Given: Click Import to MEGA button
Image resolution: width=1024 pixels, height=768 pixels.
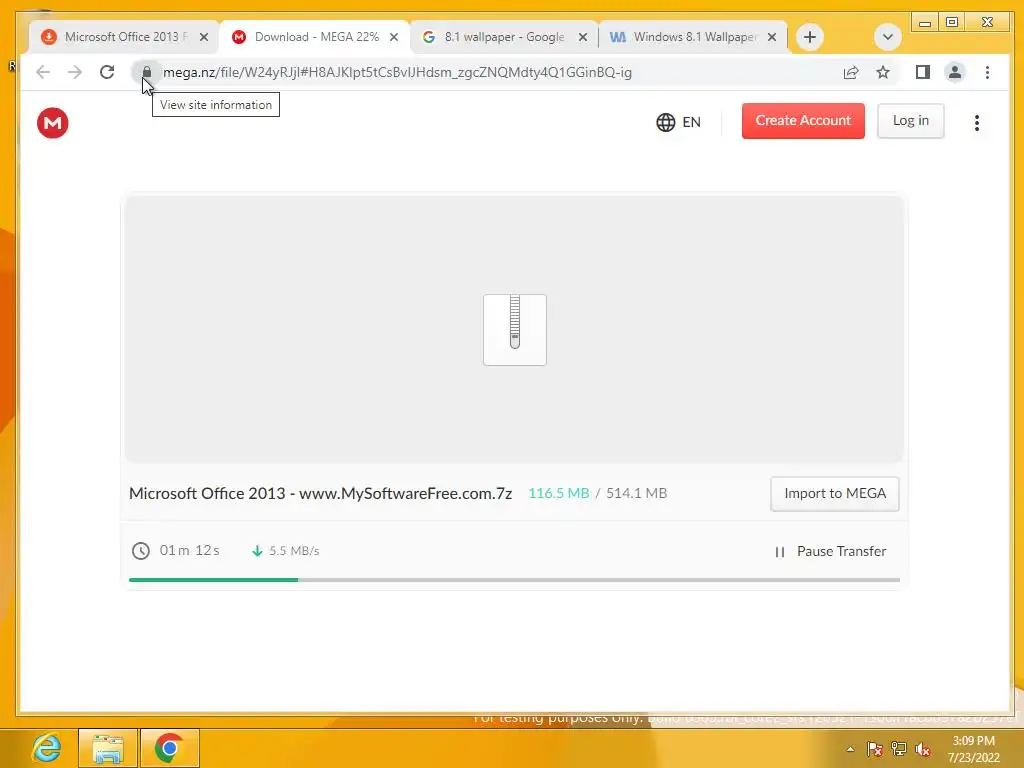Looking at the screenshot, I should [x=835, y=494].
